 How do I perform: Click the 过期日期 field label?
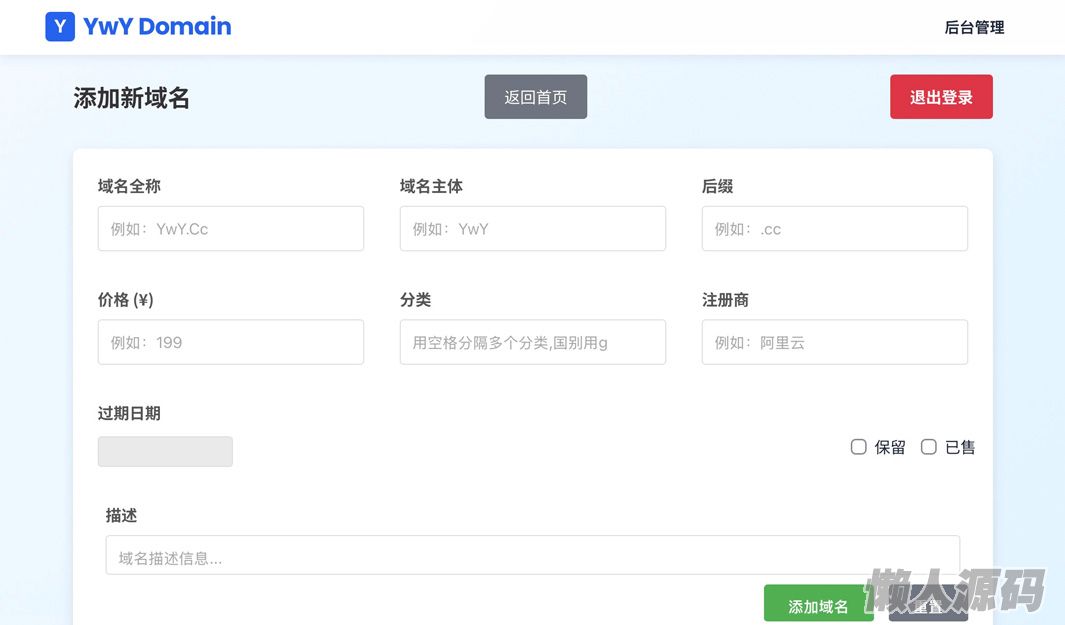129,413
